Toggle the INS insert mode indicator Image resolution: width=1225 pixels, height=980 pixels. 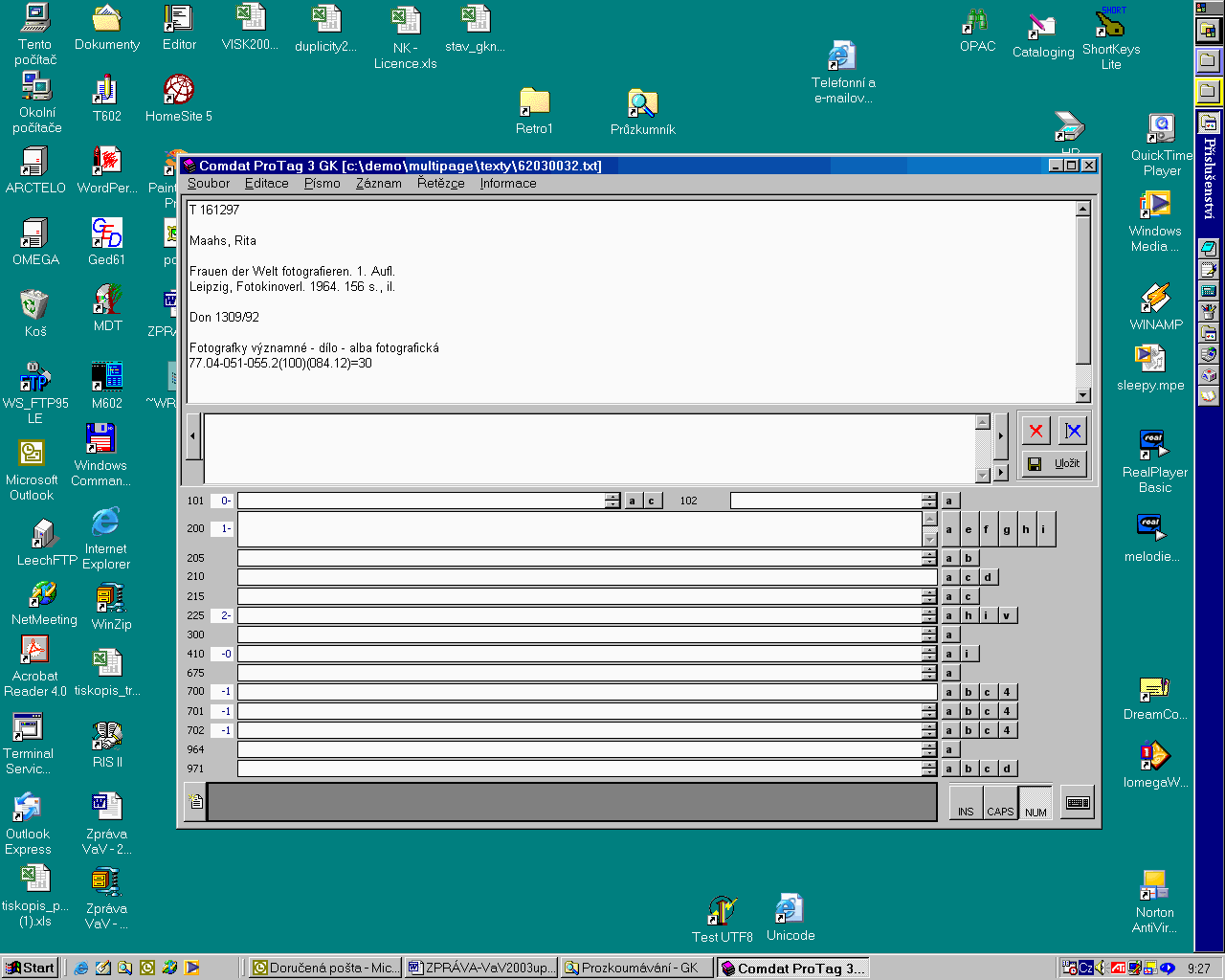click(x=966, y=804)
